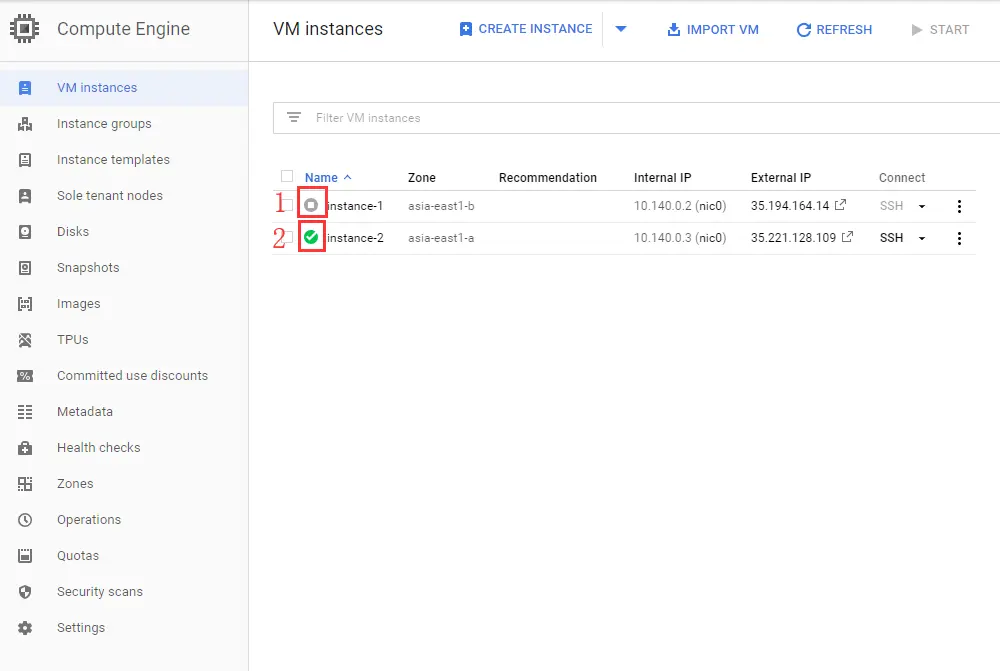Click the Settings gear icon
The height and width of the screenshot is (671, 1000).
click(x=25, y=628)
